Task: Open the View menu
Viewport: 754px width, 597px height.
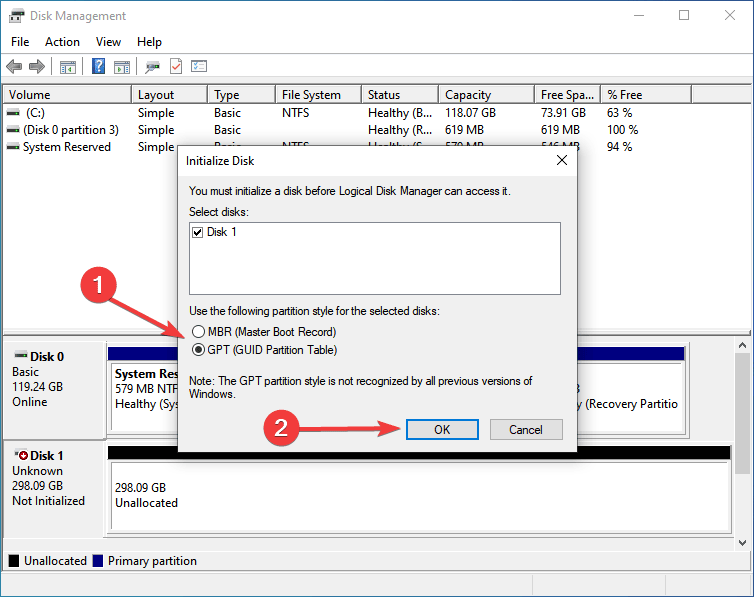Action: point(108,42)
